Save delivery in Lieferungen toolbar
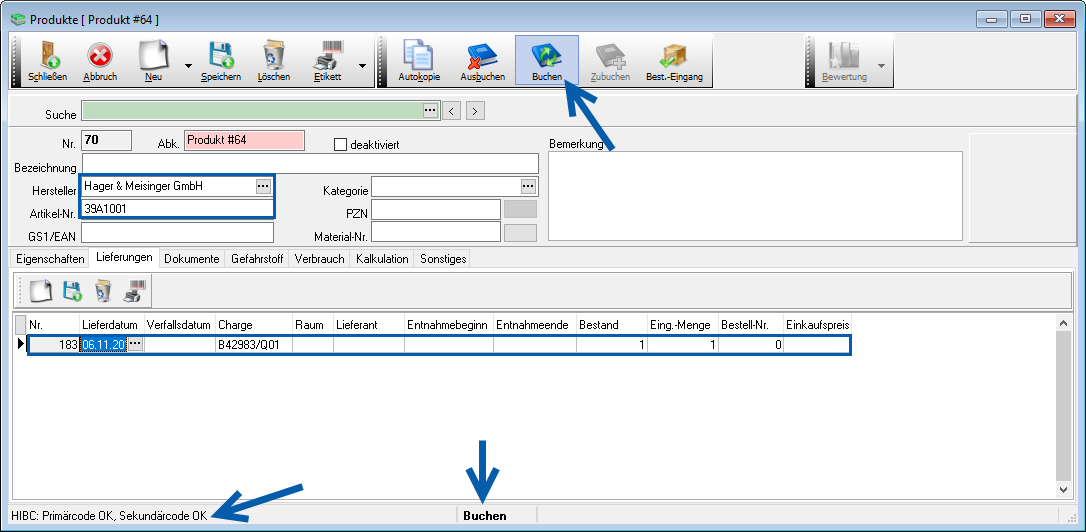 (x=72, y=291)
